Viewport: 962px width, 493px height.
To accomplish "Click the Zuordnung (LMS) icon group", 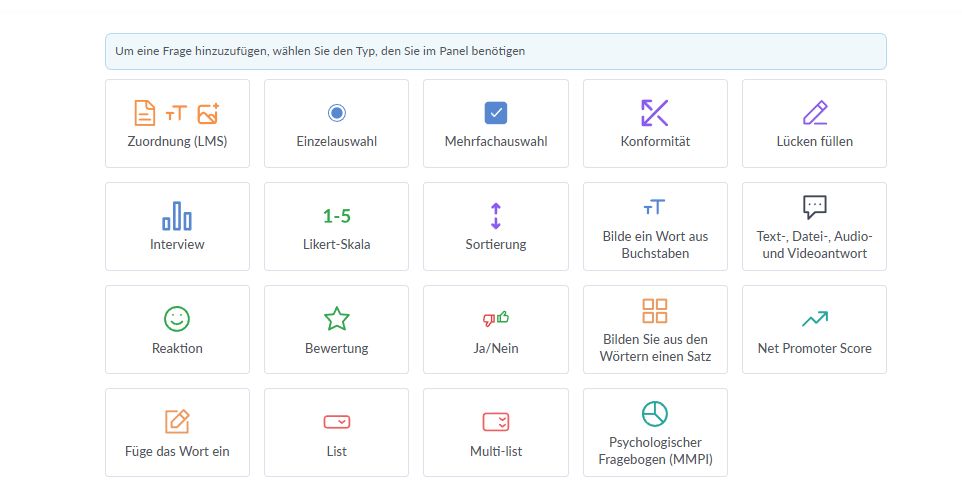I will tap(177, 113).
